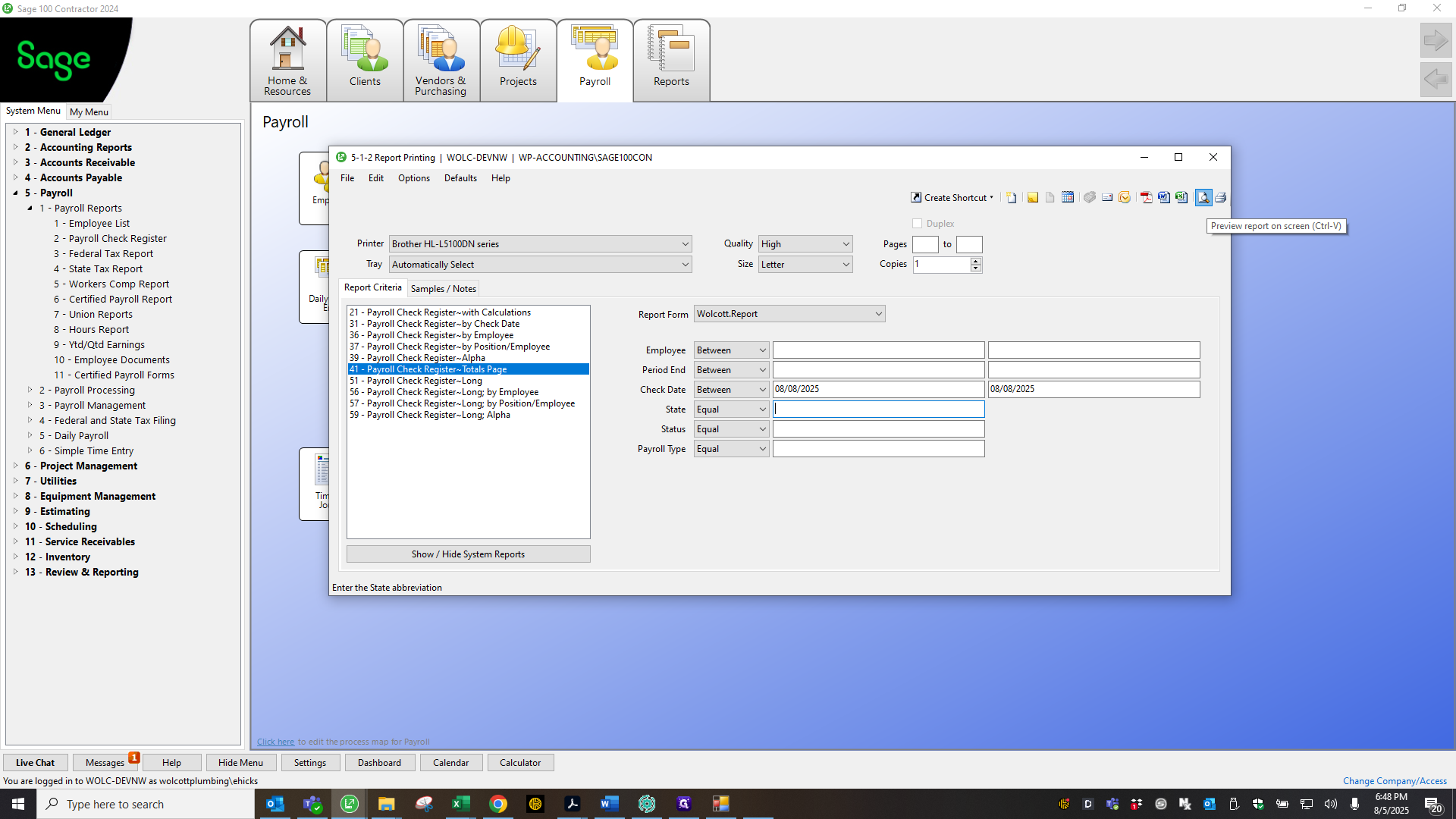Open Microsoft Teams from the taskbar
Screen dimensions: 1456x819
click(312, 804)
